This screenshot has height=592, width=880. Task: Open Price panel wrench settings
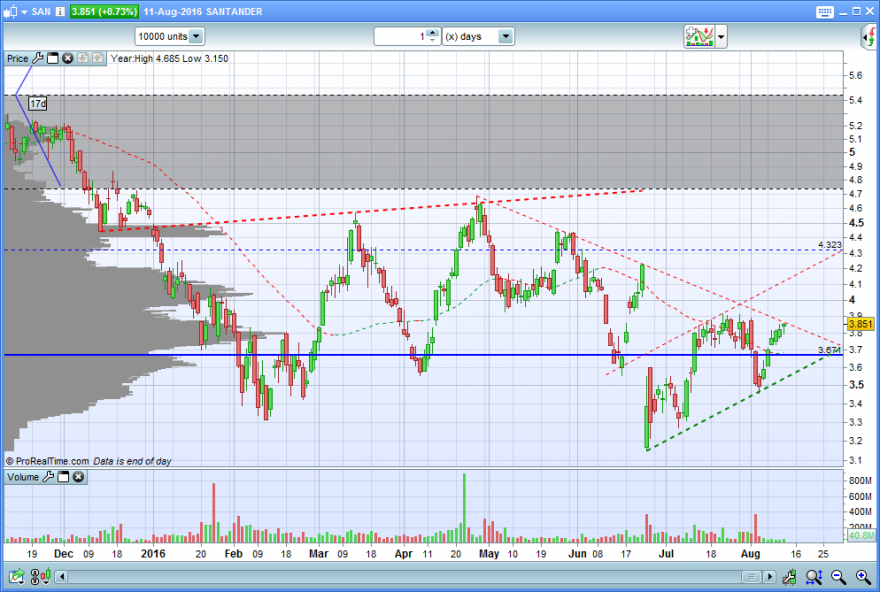point(38,58)
